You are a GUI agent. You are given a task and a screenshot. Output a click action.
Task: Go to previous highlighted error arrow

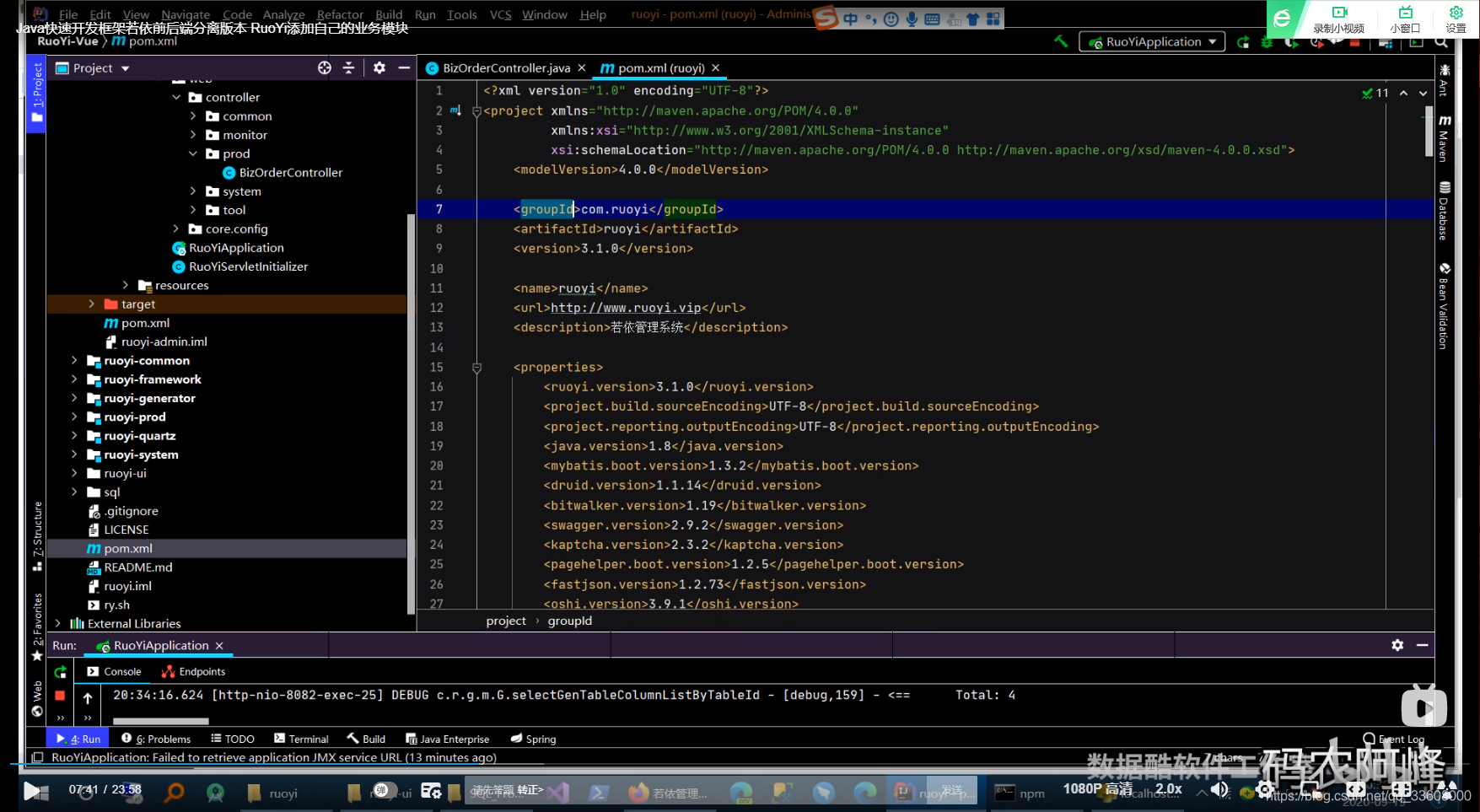[1403, 93]
